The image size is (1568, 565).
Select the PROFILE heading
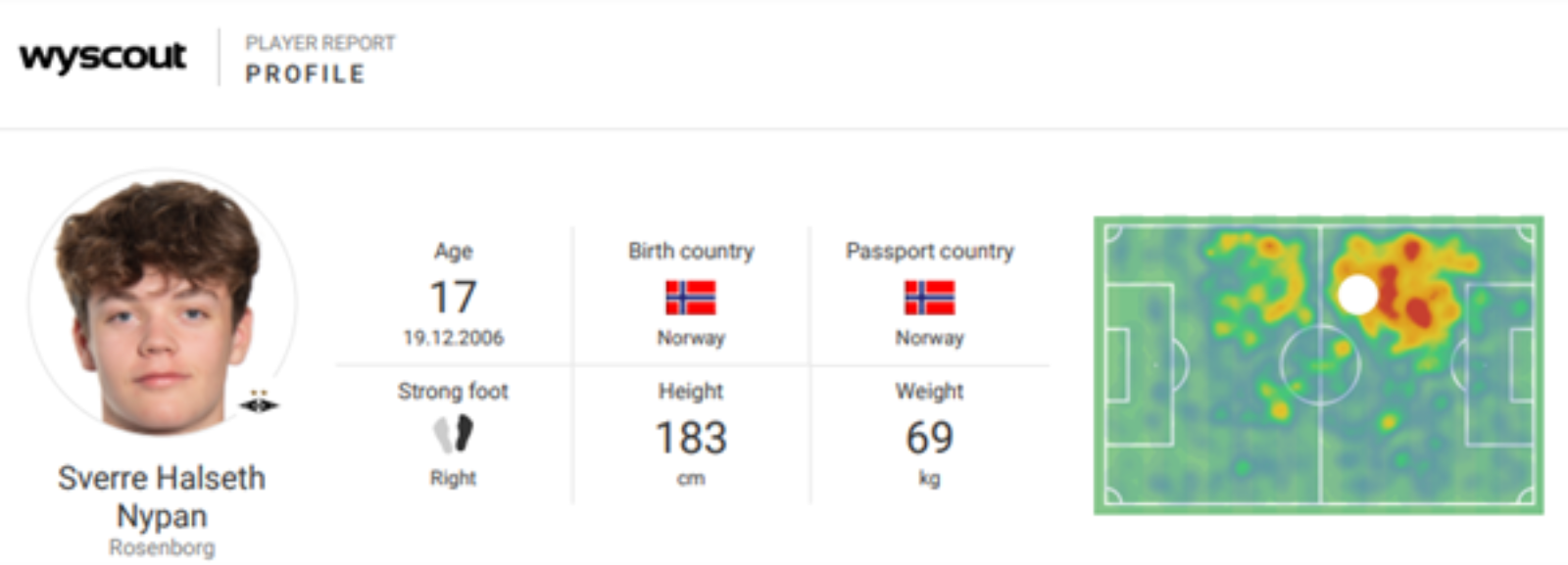coord(305,74)
